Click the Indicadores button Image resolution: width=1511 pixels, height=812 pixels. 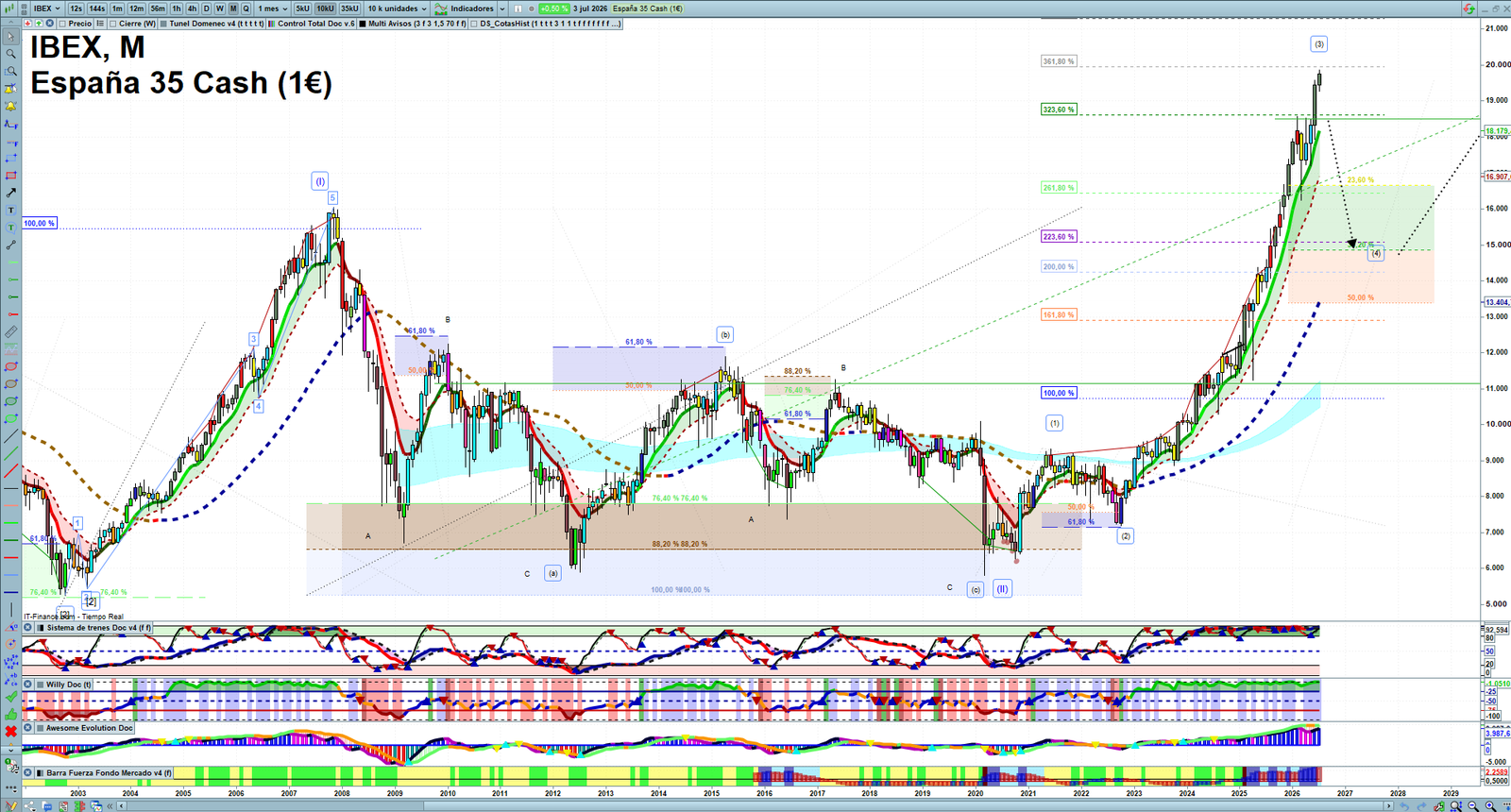pos(464,8)
